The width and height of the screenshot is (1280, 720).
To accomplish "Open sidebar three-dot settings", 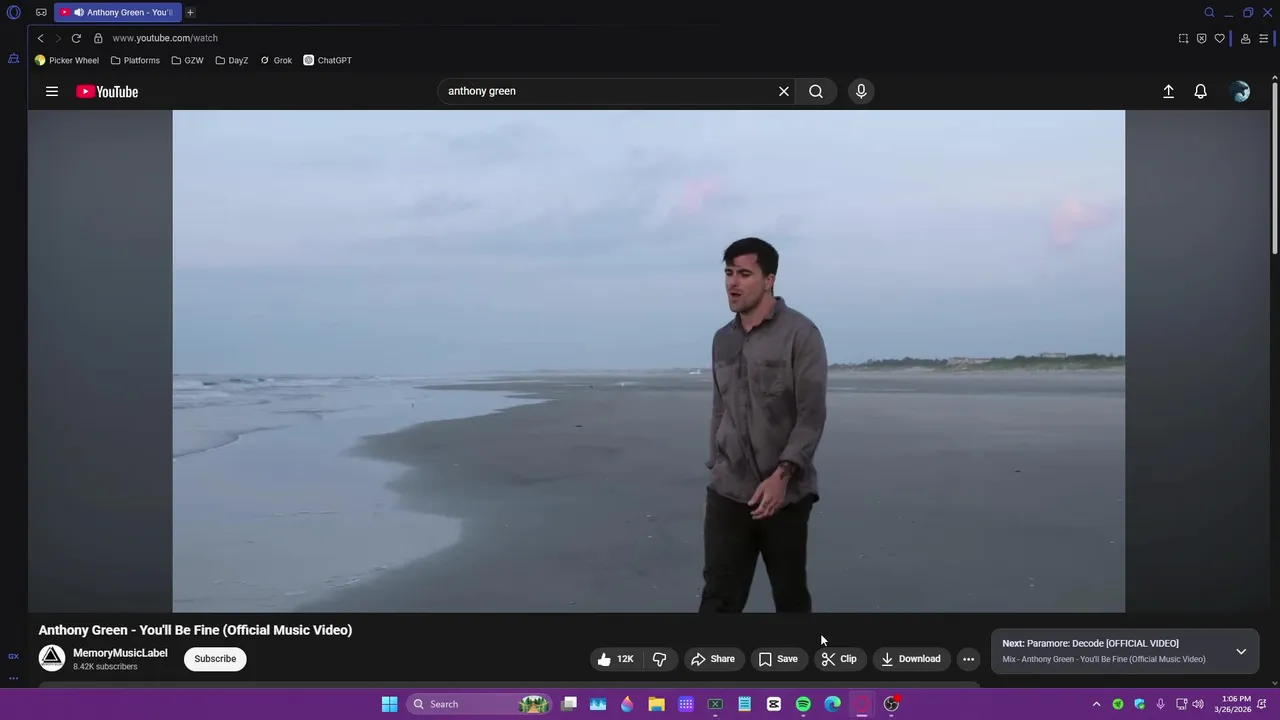I will pyautogui.click(x=13, y=678).
